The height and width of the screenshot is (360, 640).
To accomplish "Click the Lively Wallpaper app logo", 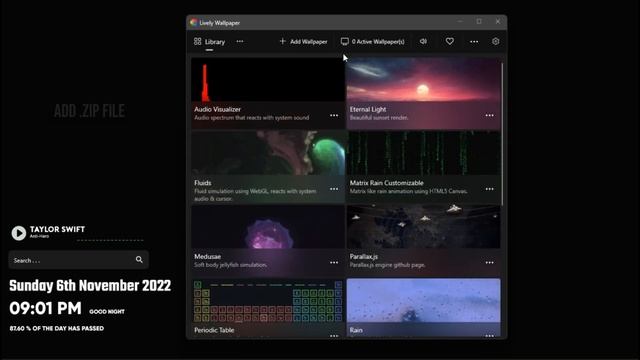I will [193, 22].
